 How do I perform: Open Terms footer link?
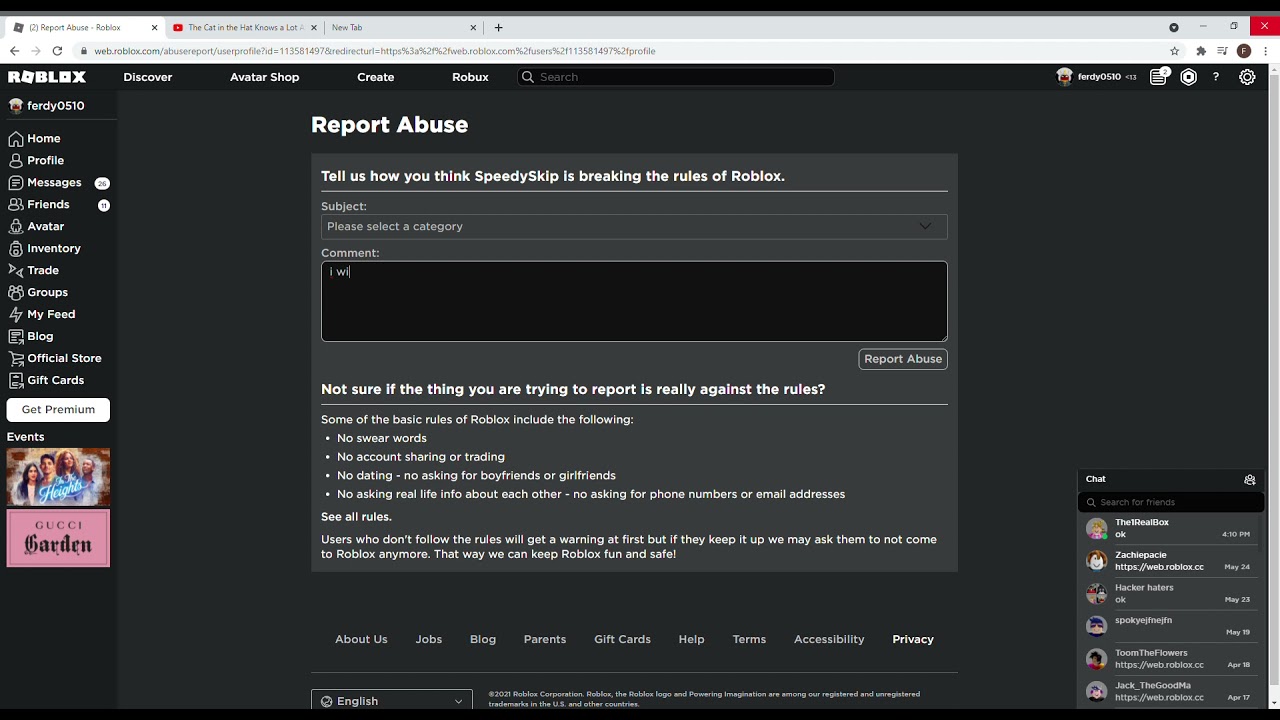pyautogui.click(x=749, y=640)
